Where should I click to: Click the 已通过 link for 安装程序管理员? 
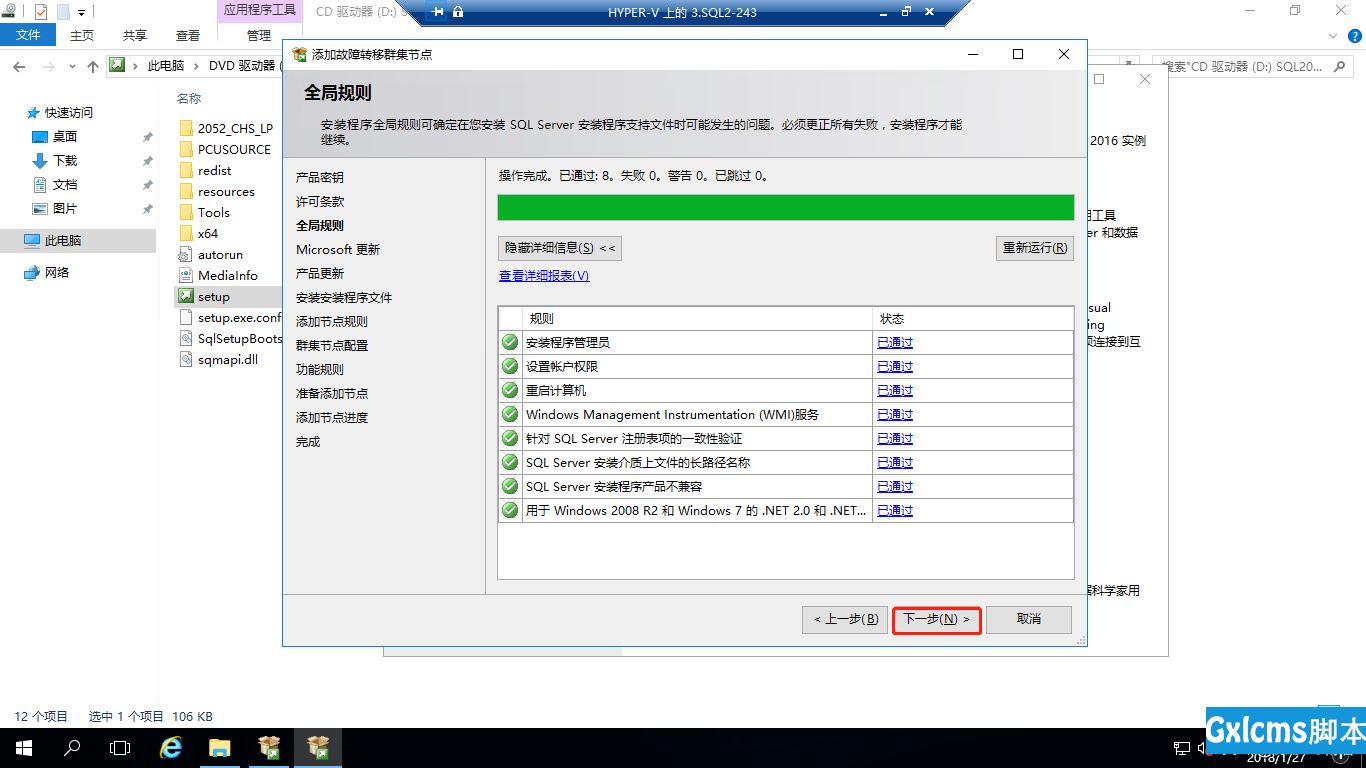895,342
